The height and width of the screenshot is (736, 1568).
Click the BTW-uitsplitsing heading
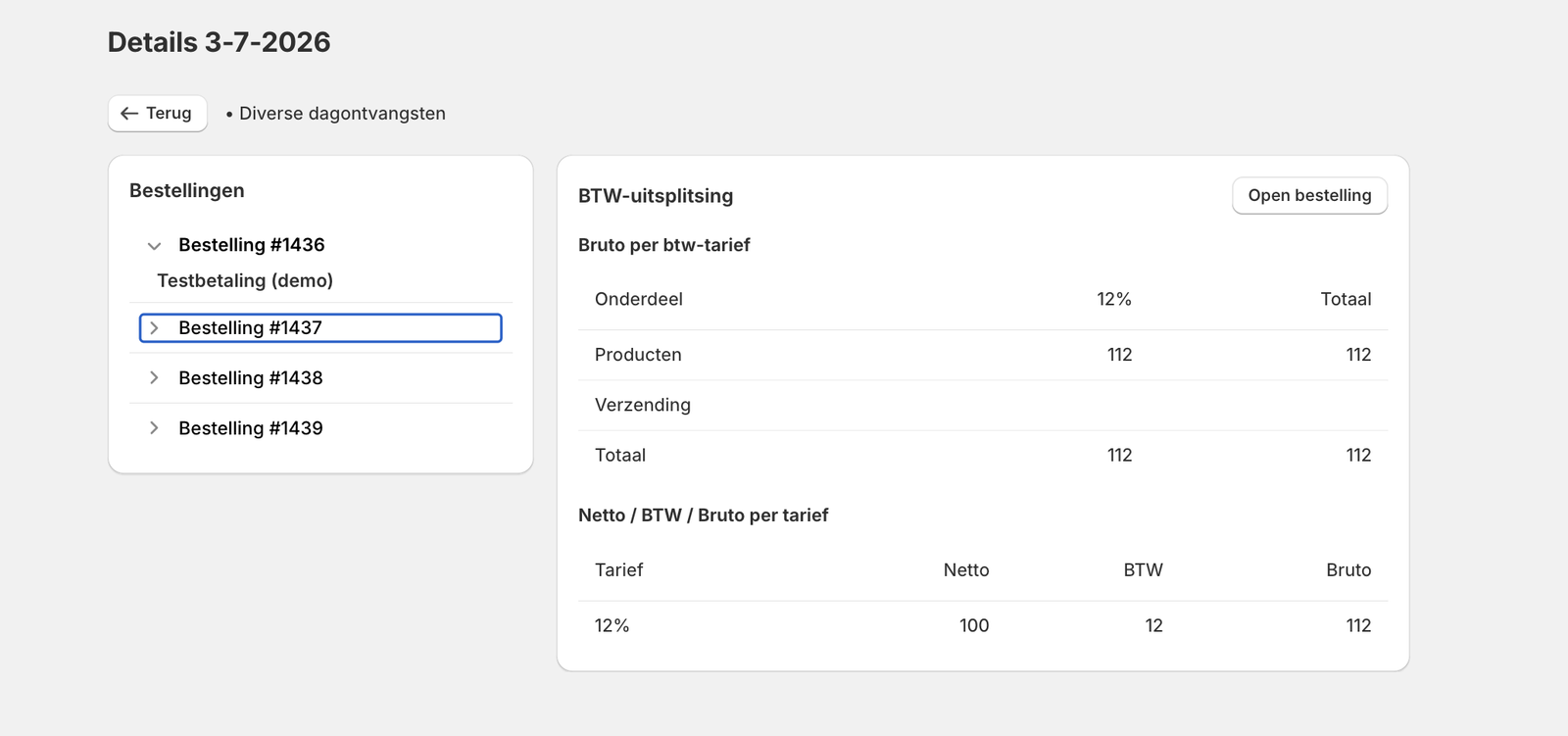coord(656,196)
